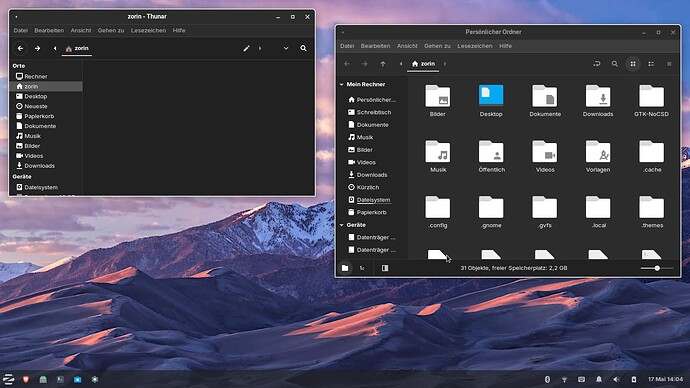This screenshot has width=690, height=388.
Task: Open Papierkorb in Thunar sidebar
Action: (x=46, y=116)
